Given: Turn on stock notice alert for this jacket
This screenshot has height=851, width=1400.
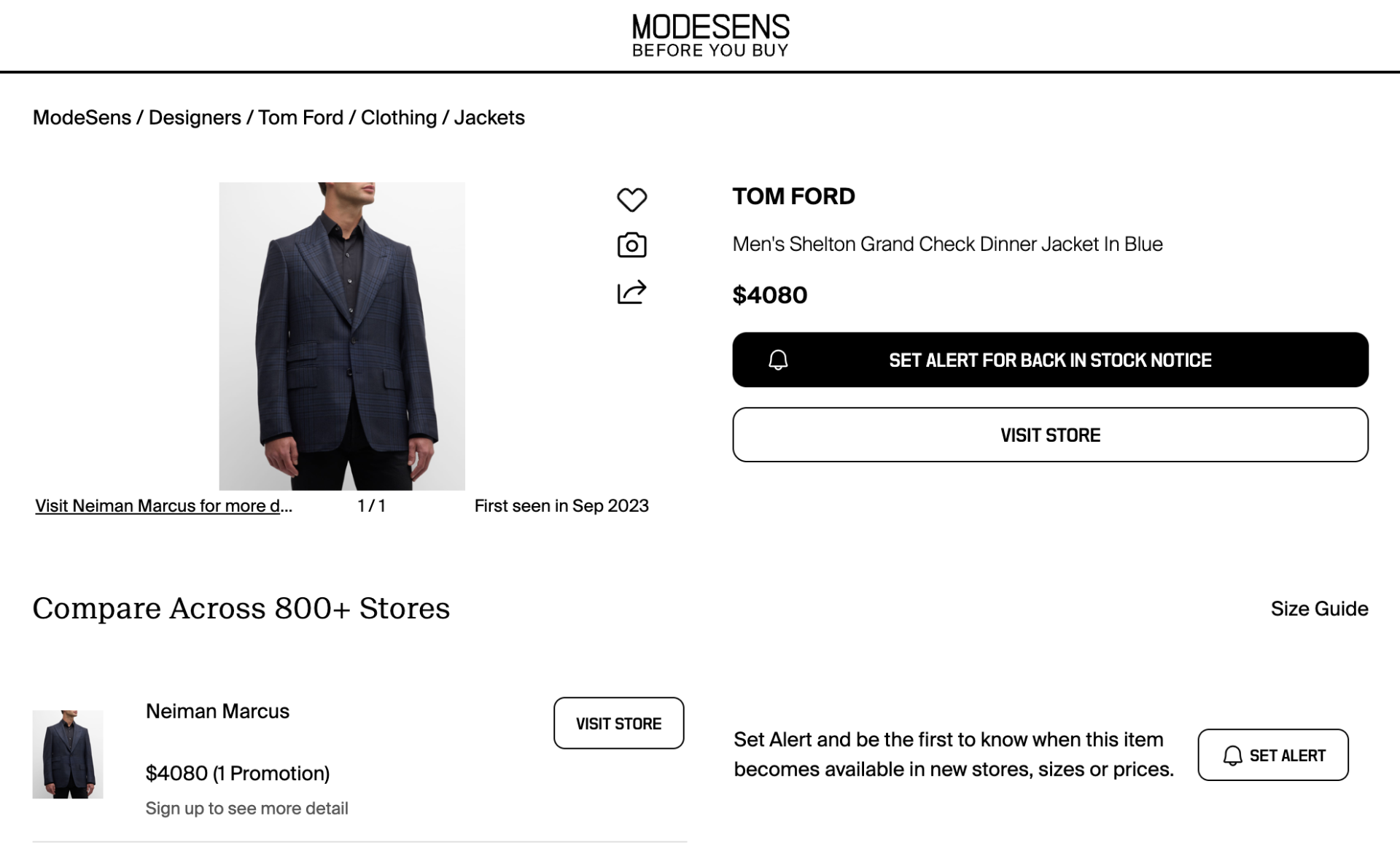Looking at the screenshot, I should pos(1050,360).
